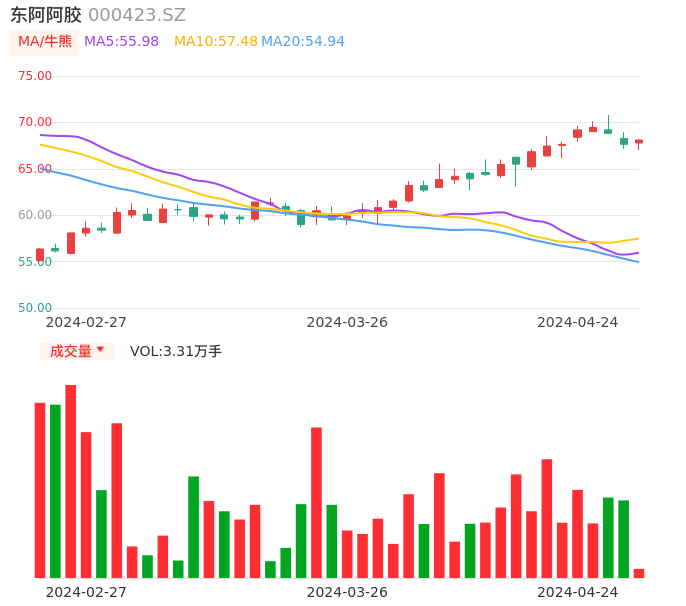
Task: Select the tallest red volume bar
Action: (x=71, y=481)
